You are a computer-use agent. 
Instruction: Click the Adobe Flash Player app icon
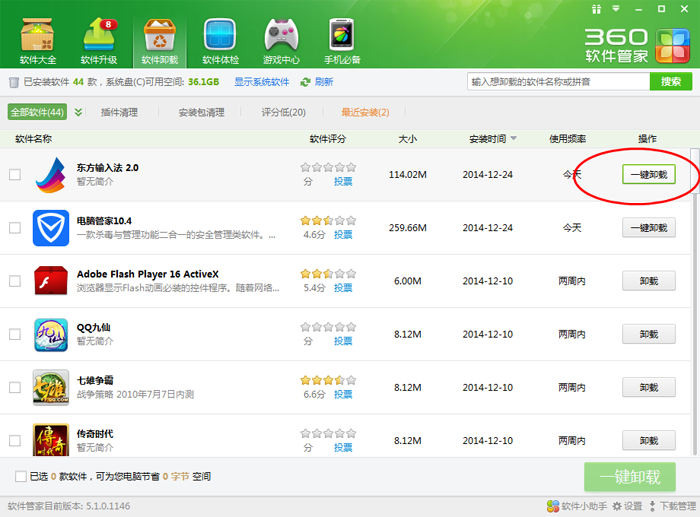[50, 281]
